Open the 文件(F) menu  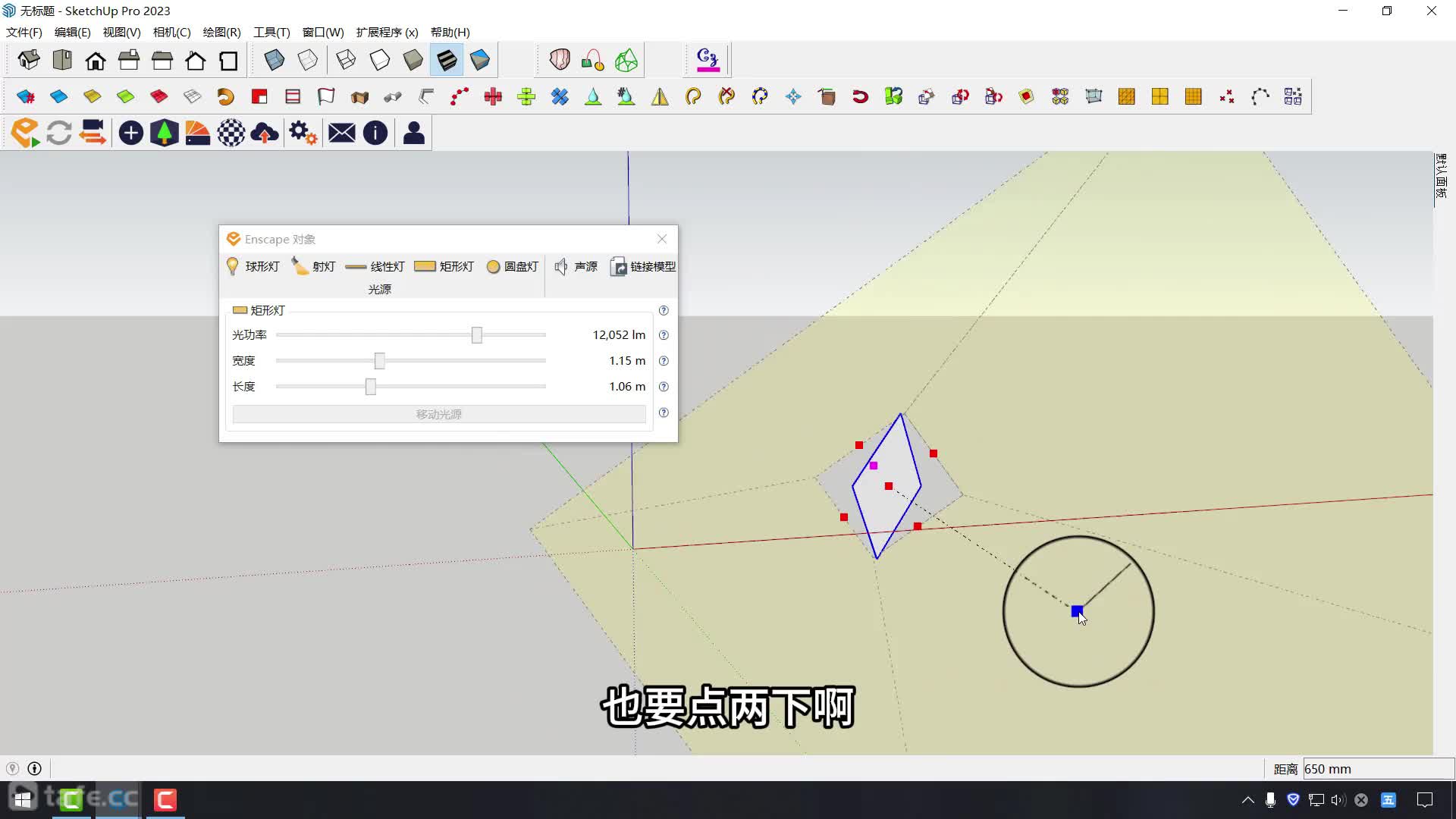pos(24,32)
